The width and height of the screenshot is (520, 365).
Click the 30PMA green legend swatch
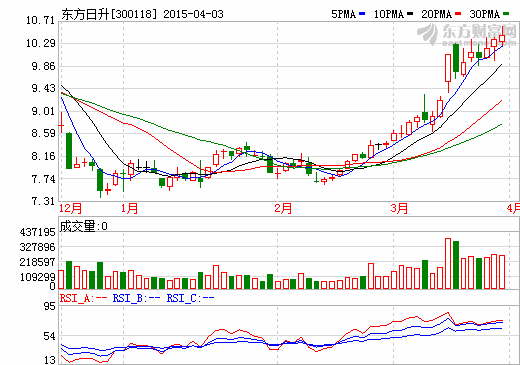[x=506, y=14]
